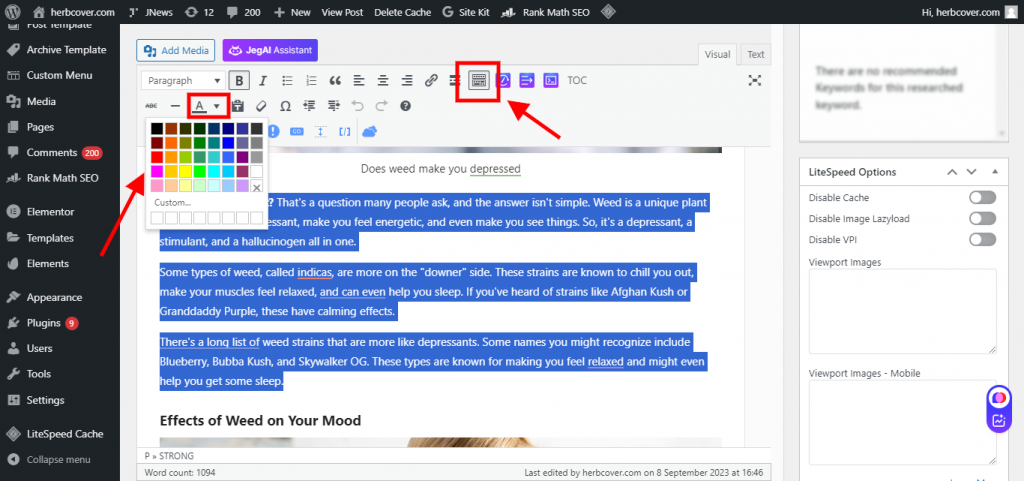Click View Post in admin bar
The image size is (1024, 481).
pyautogui.click(x=342, y=12)
